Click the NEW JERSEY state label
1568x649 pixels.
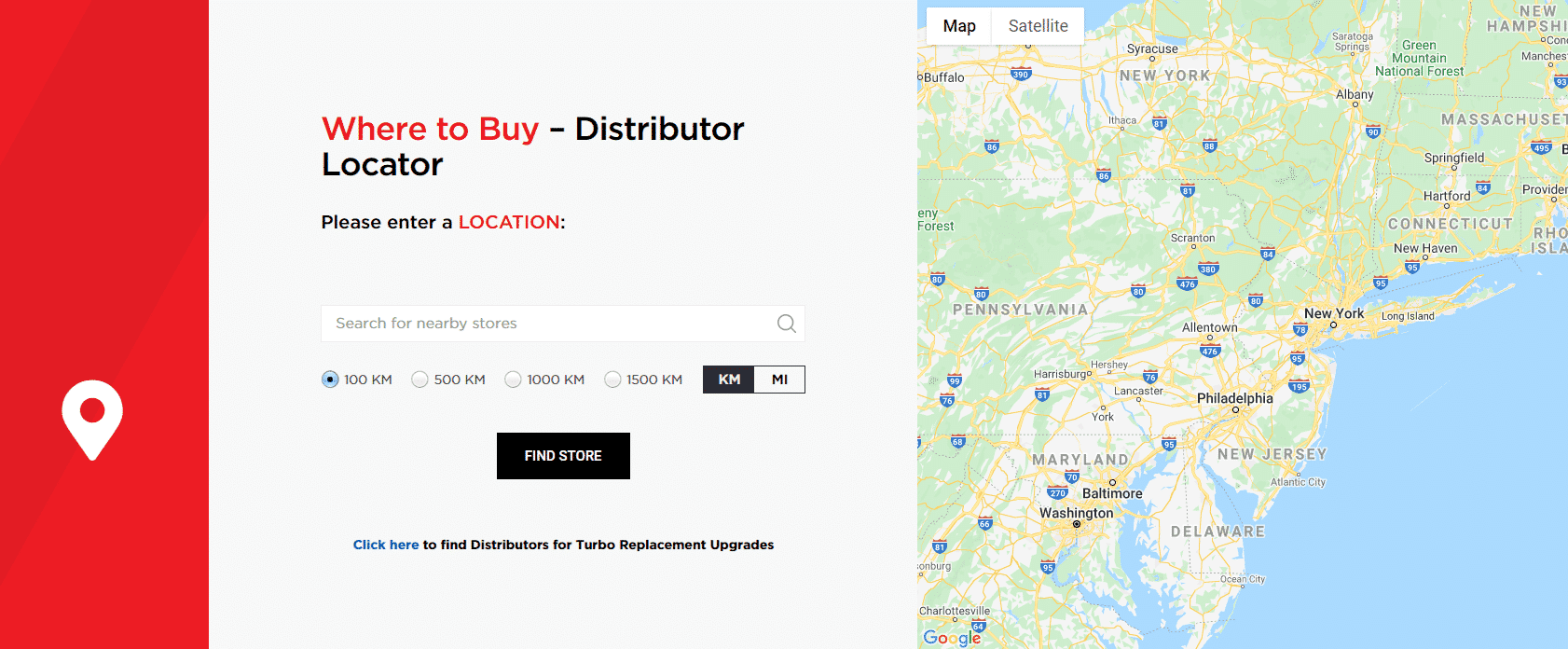pyautogui.click(x=1272, y=454)
